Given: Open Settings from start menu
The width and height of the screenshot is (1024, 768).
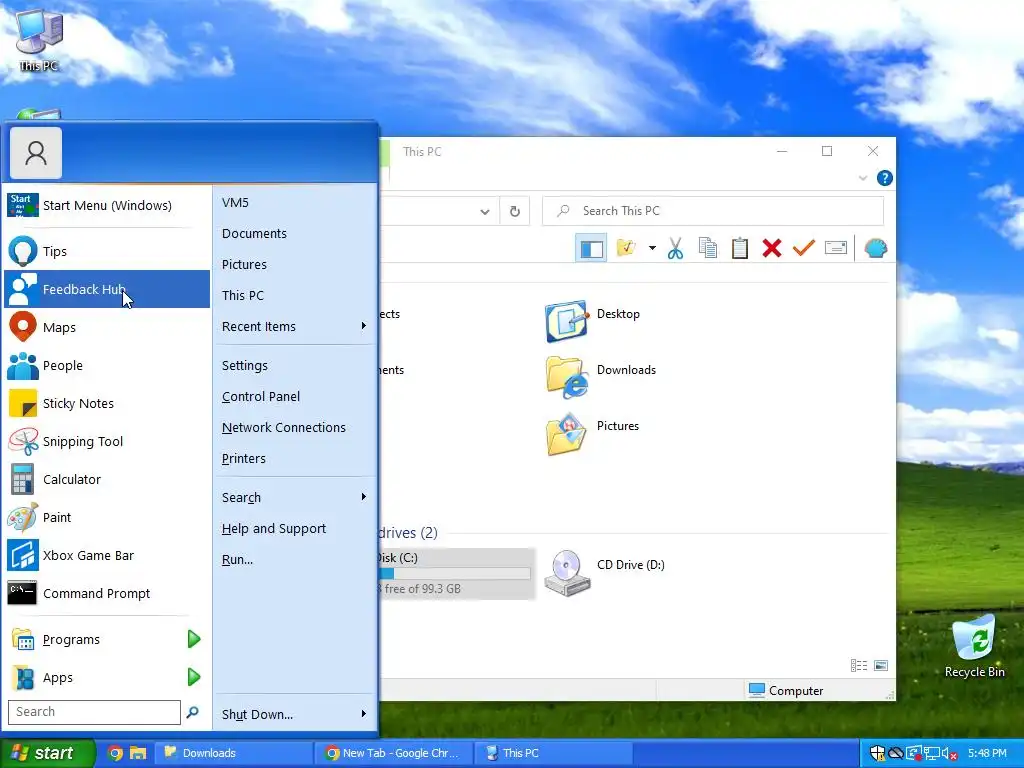Looking at the screenshot, I should click(x=295, y=365).
